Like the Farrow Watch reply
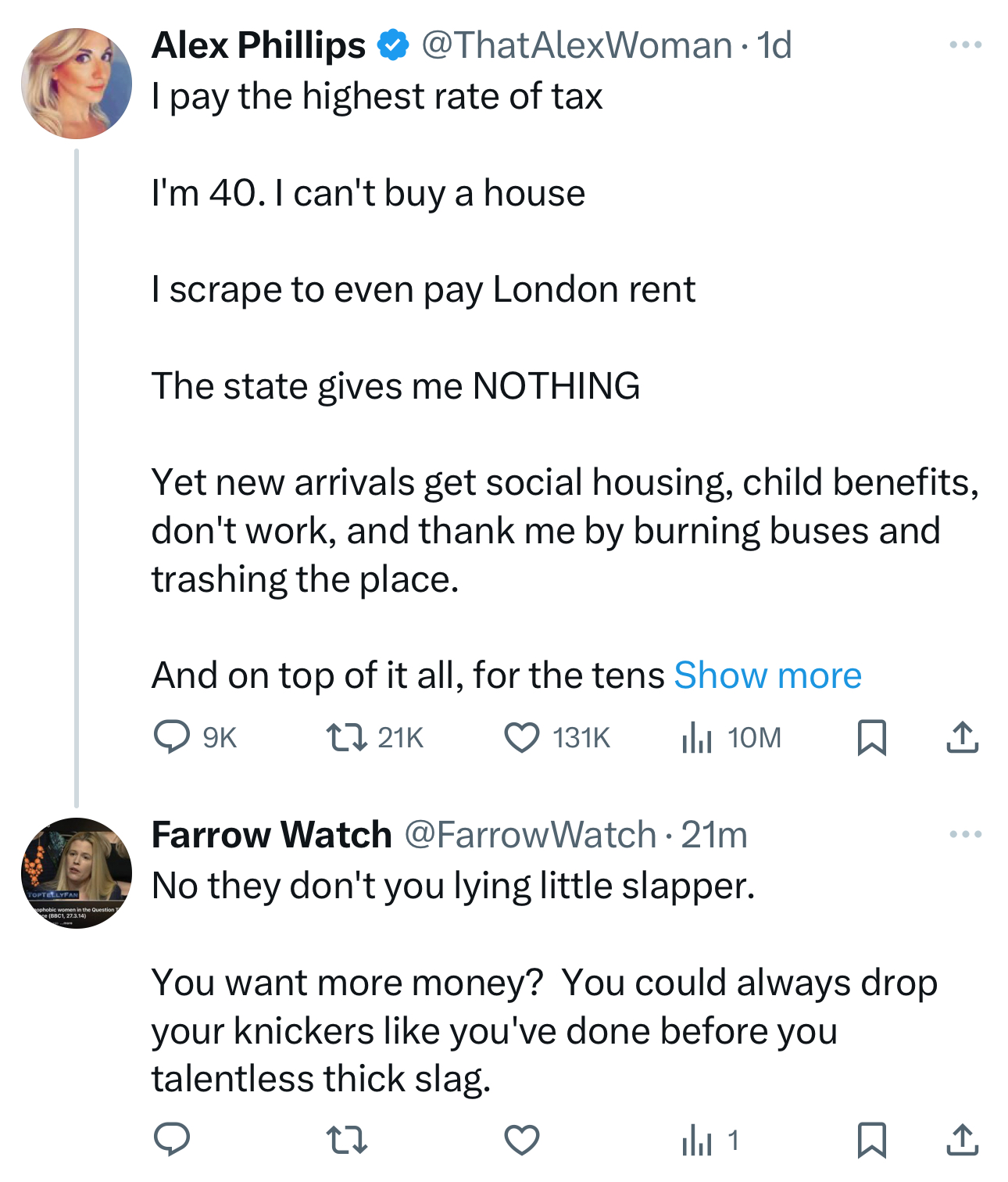 [521, 1139]
